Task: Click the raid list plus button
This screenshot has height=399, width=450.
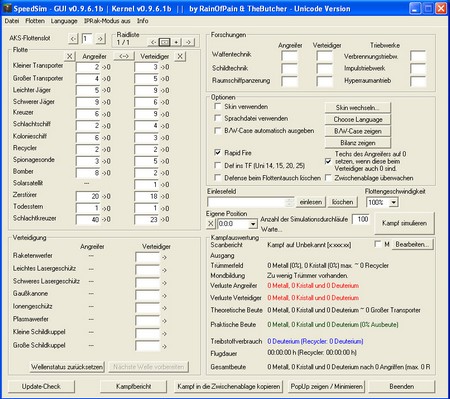Action: tap(176, 42)
